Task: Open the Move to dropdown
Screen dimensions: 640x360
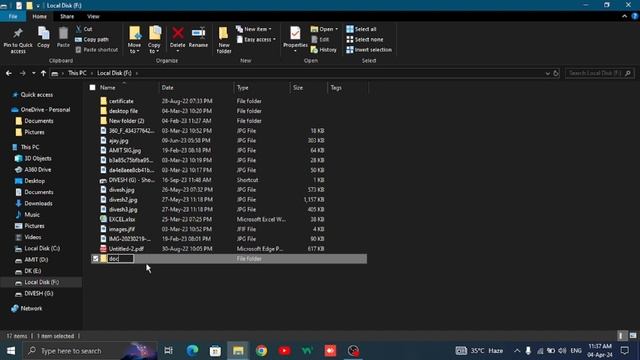Action: tap(134, 40)
